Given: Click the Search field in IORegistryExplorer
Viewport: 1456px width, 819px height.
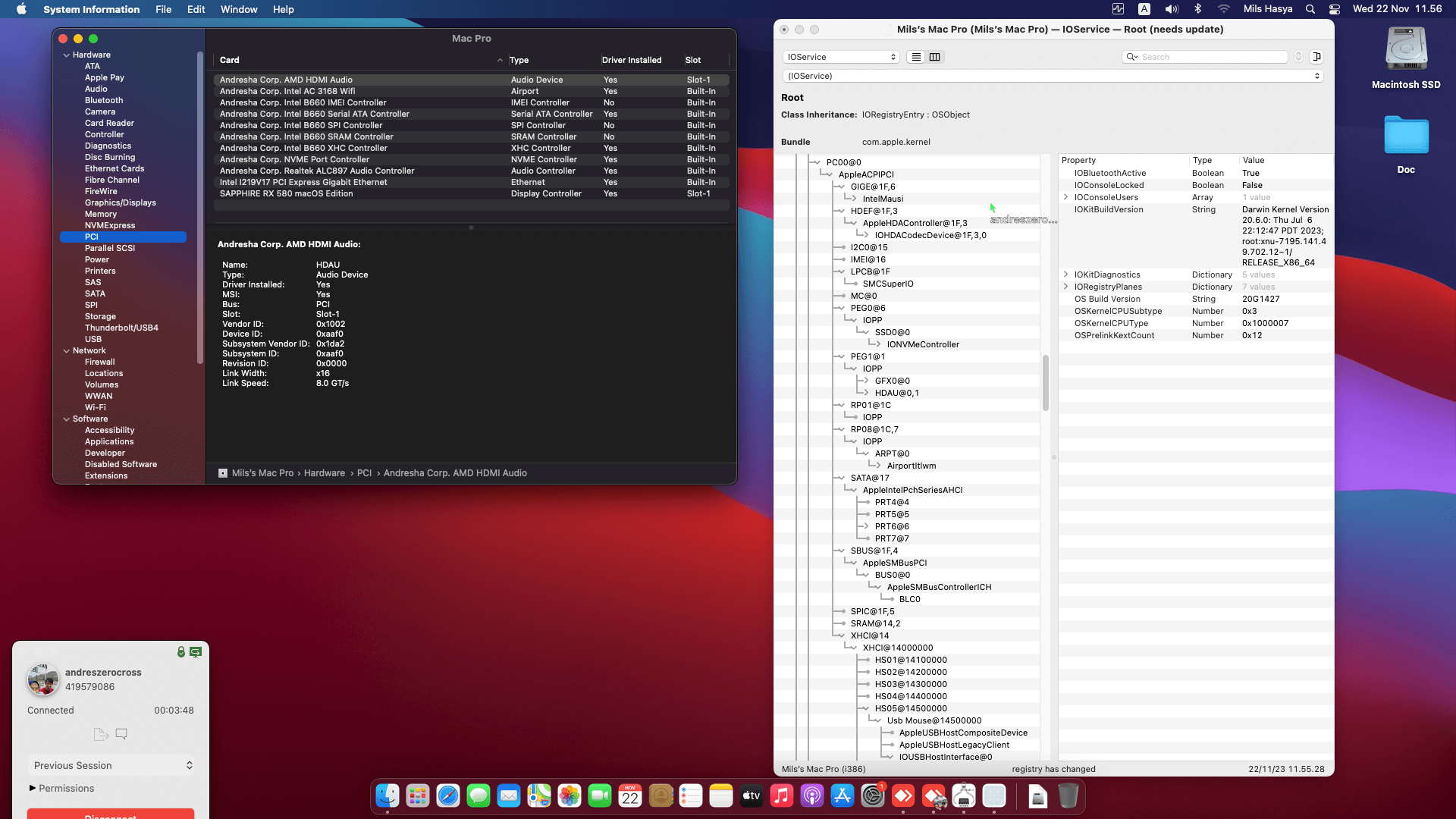Looking at the screenshot, I should click(x=1205, y=57).
